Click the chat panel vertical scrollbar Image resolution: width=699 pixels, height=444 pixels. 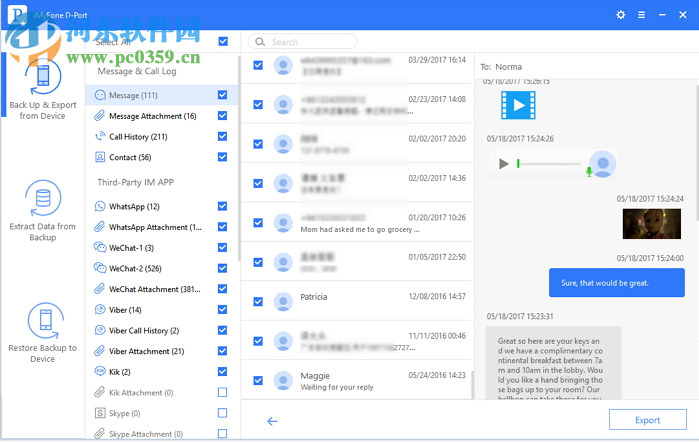(696, 152)
